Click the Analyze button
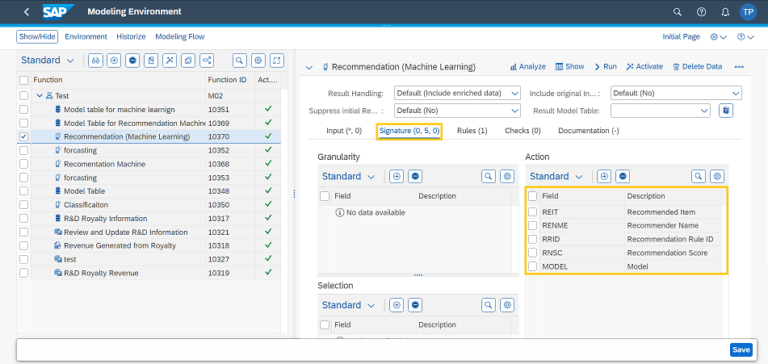768x364 pixels. click(x=528, y=67)
